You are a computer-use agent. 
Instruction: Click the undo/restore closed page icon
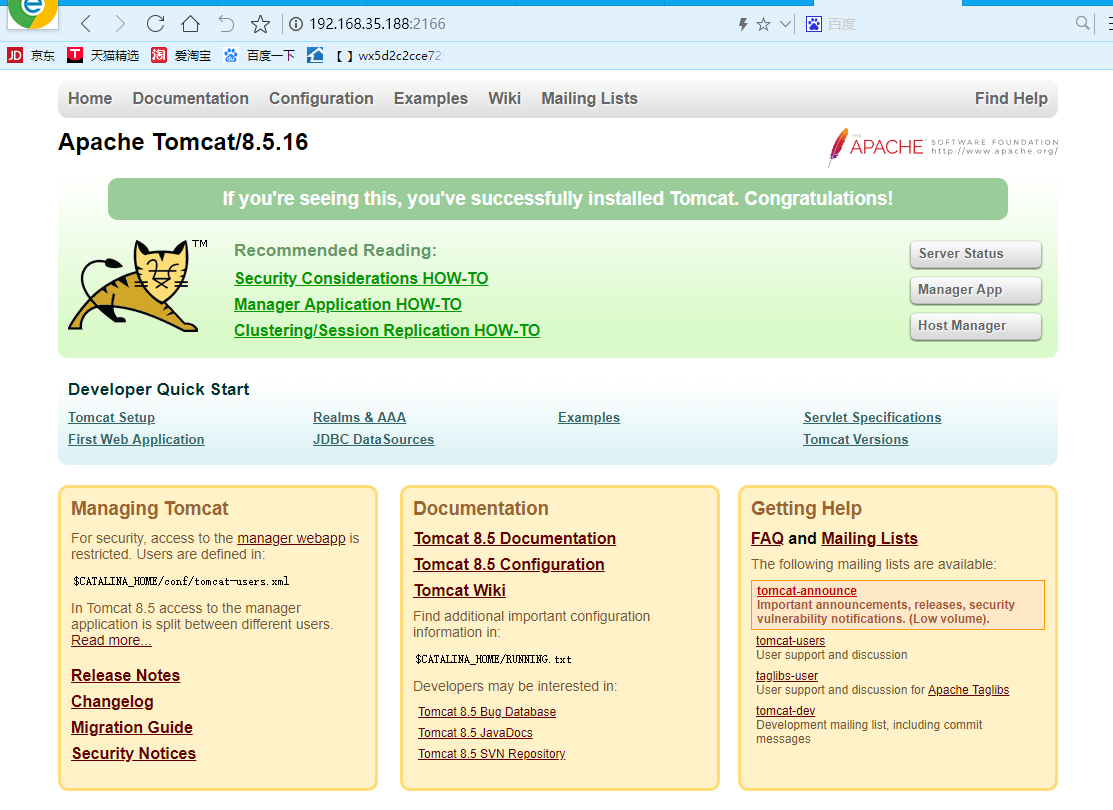coord(226,24)
